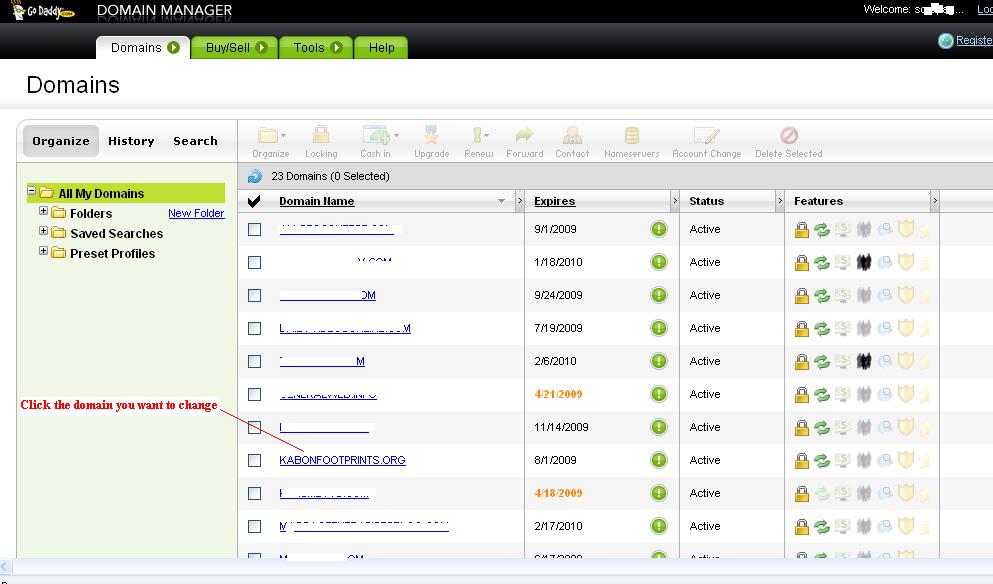The width and height of the screenshot is (993, 584).
Task: Check the box for the 4/21/2009 domain
Action: pos(255,394)
